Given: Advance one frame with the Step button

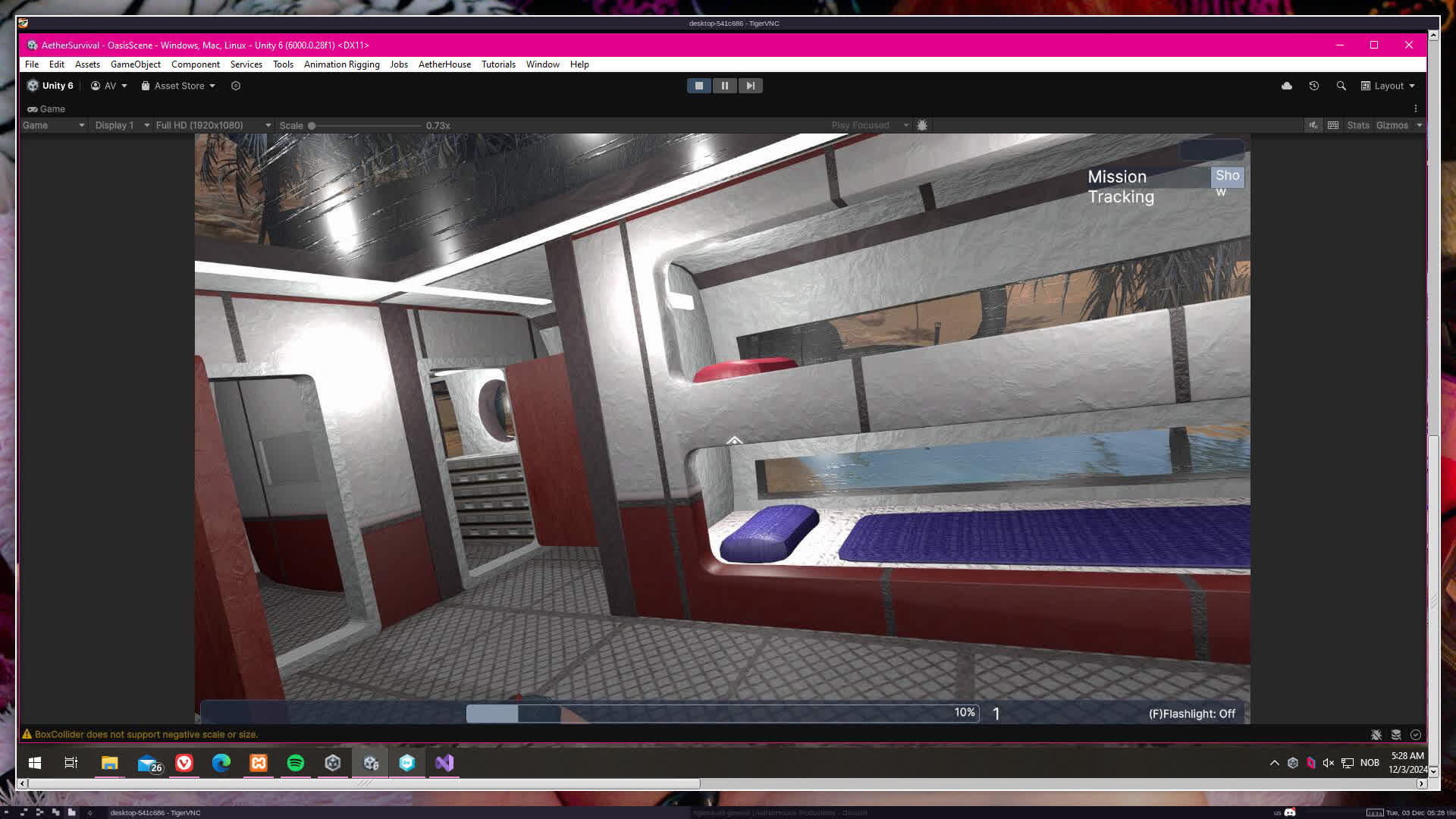Looking at the screenshot, I should [750, 86].
